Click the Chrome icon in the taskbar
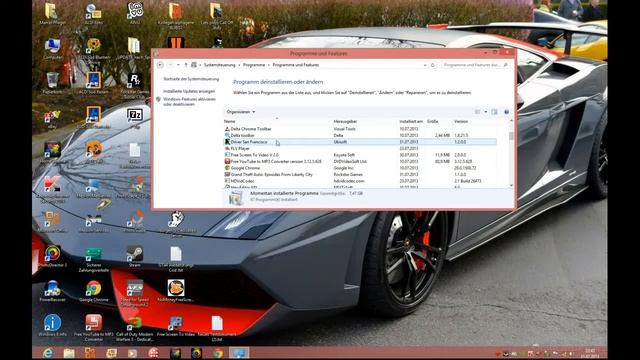 [x=218, y=353]
